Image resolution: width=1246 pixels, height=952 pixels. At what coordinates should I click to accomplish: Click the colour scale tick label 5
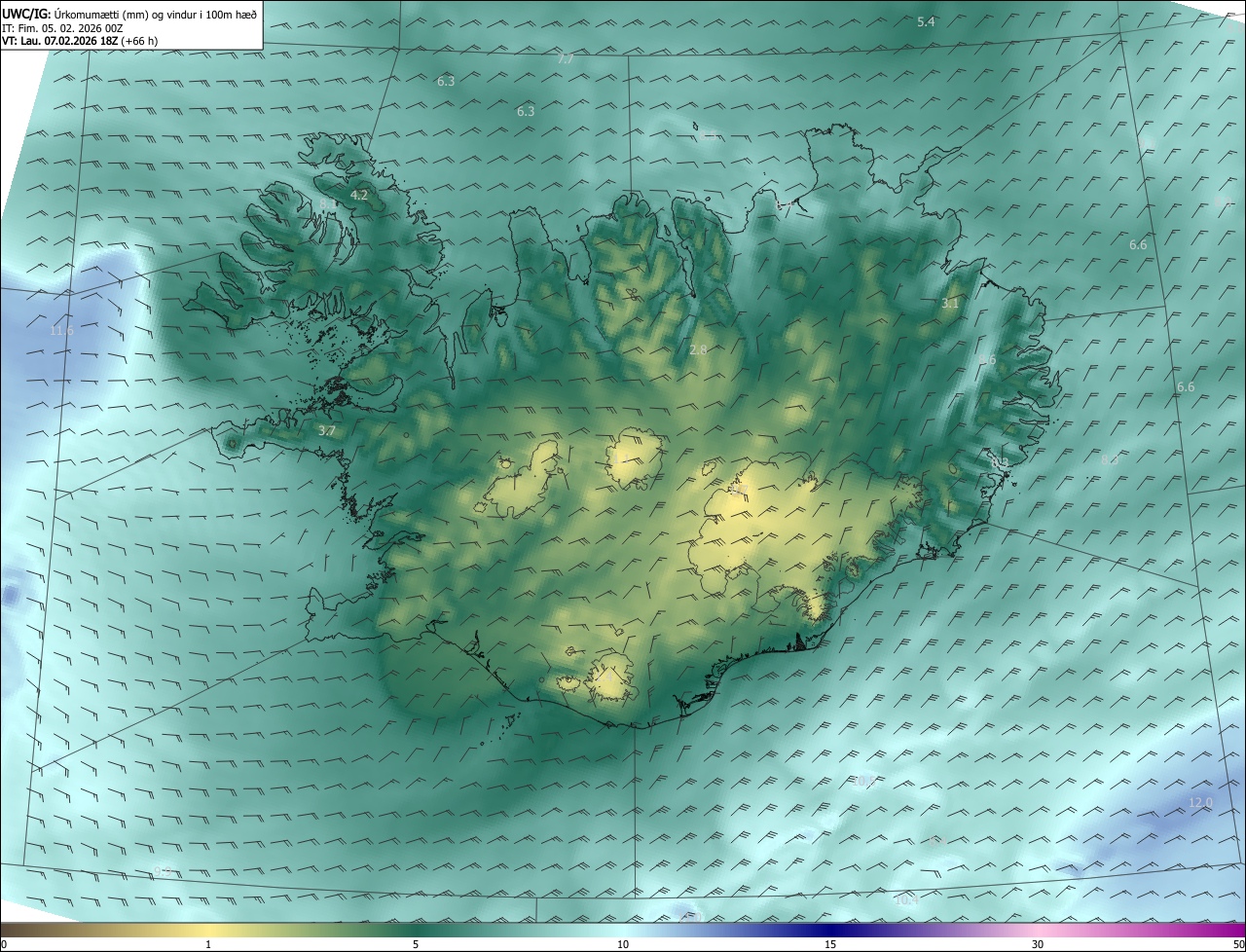416,945
